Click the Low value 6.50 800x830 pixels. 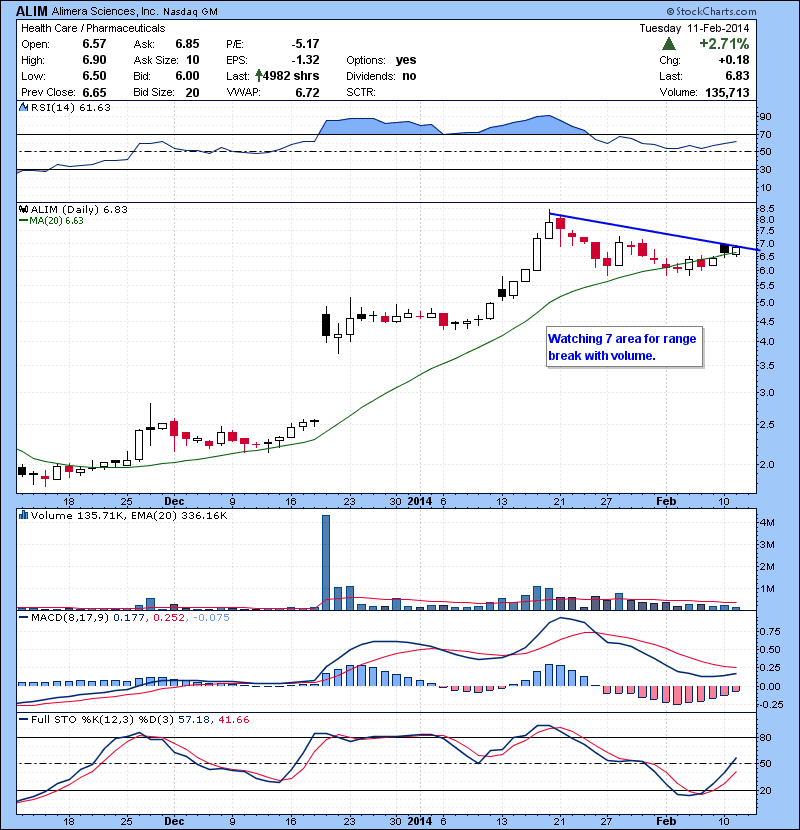[94, 76]
